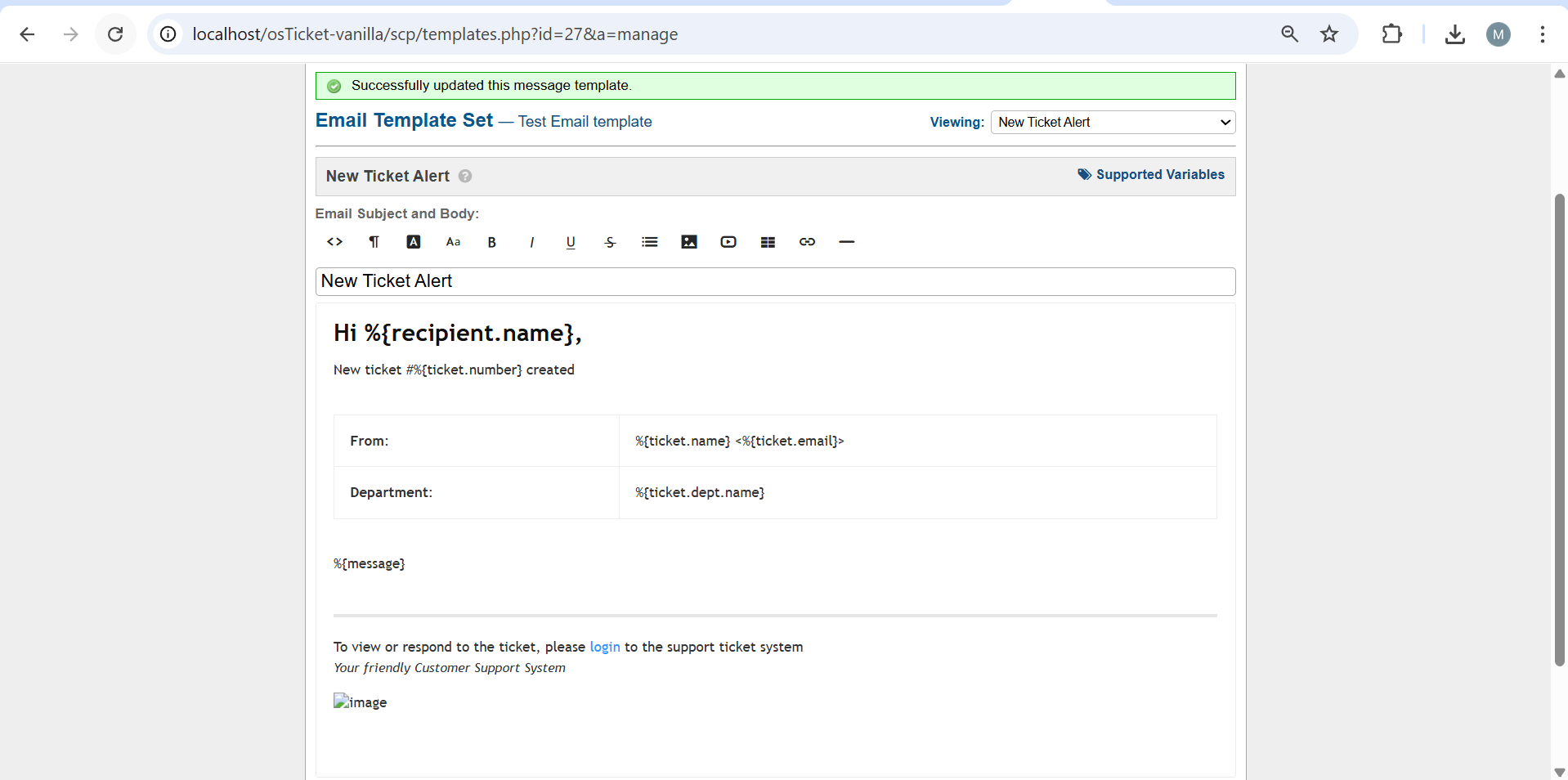The height and width of the screenshot is (780, 1568).
Task: Toggle bold formatting
Action: tap(492, 242)
